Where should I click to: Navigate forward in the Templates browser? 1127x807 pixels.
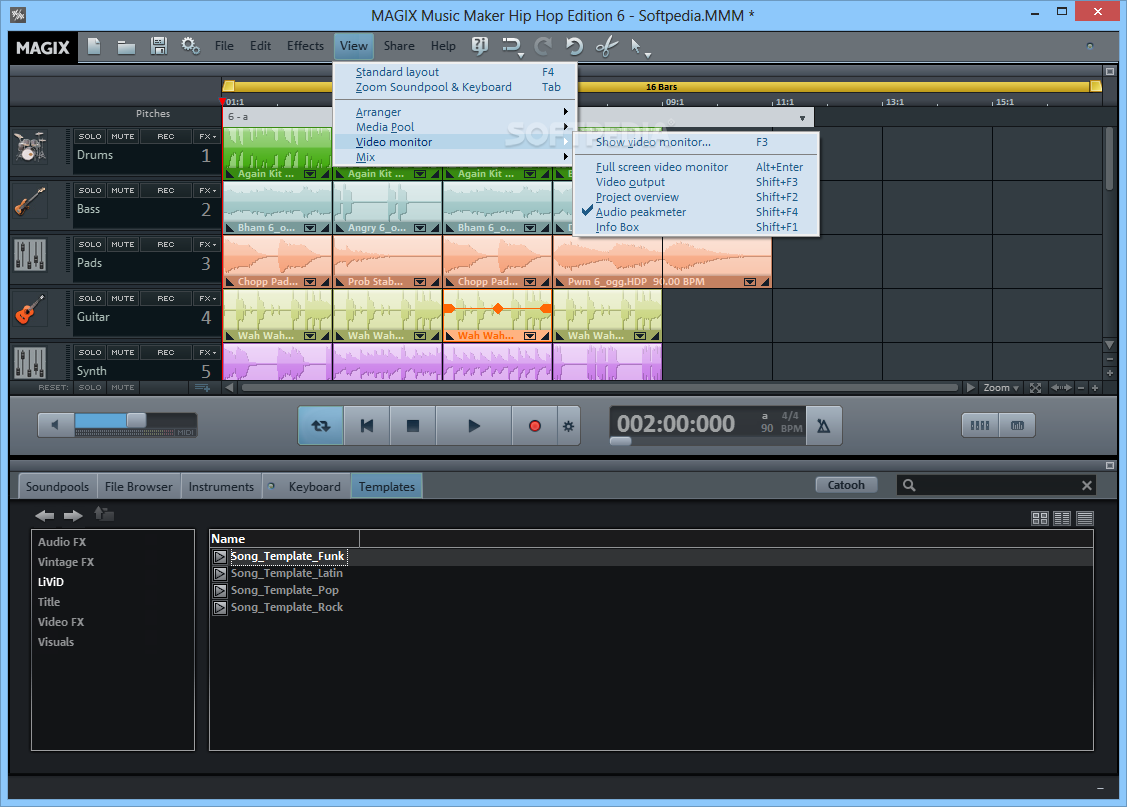(73, 515)
